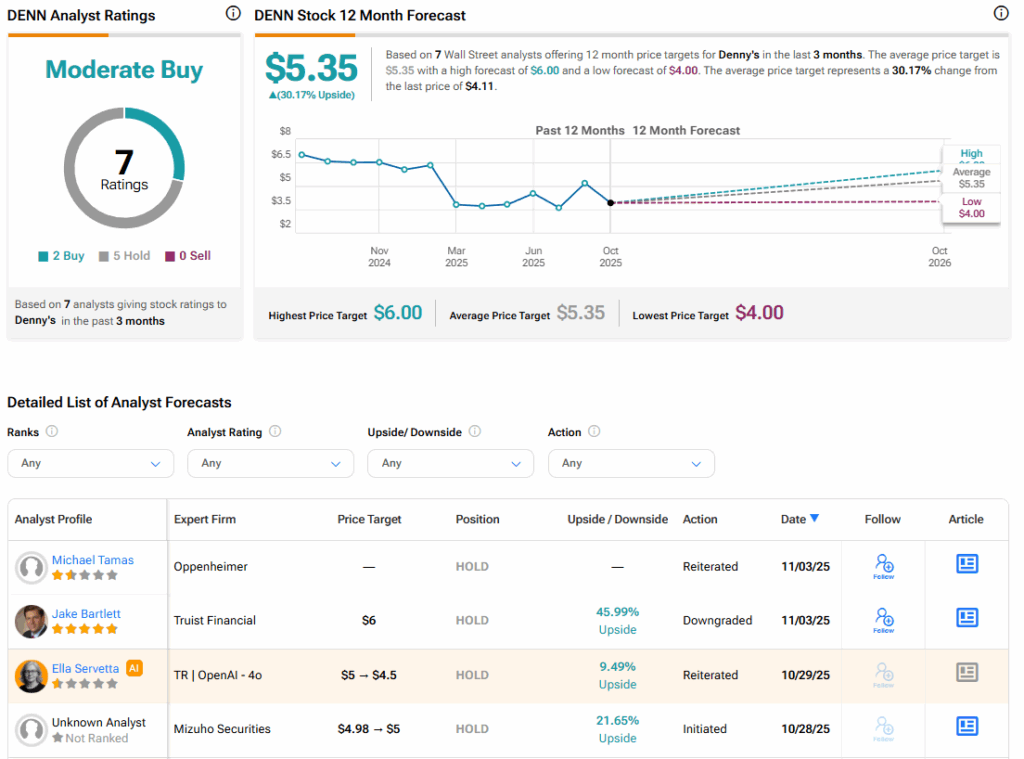The width and height of the screenshot is (1024, 759).
Task: Toggle the Hold legend item
Action: 124,256
